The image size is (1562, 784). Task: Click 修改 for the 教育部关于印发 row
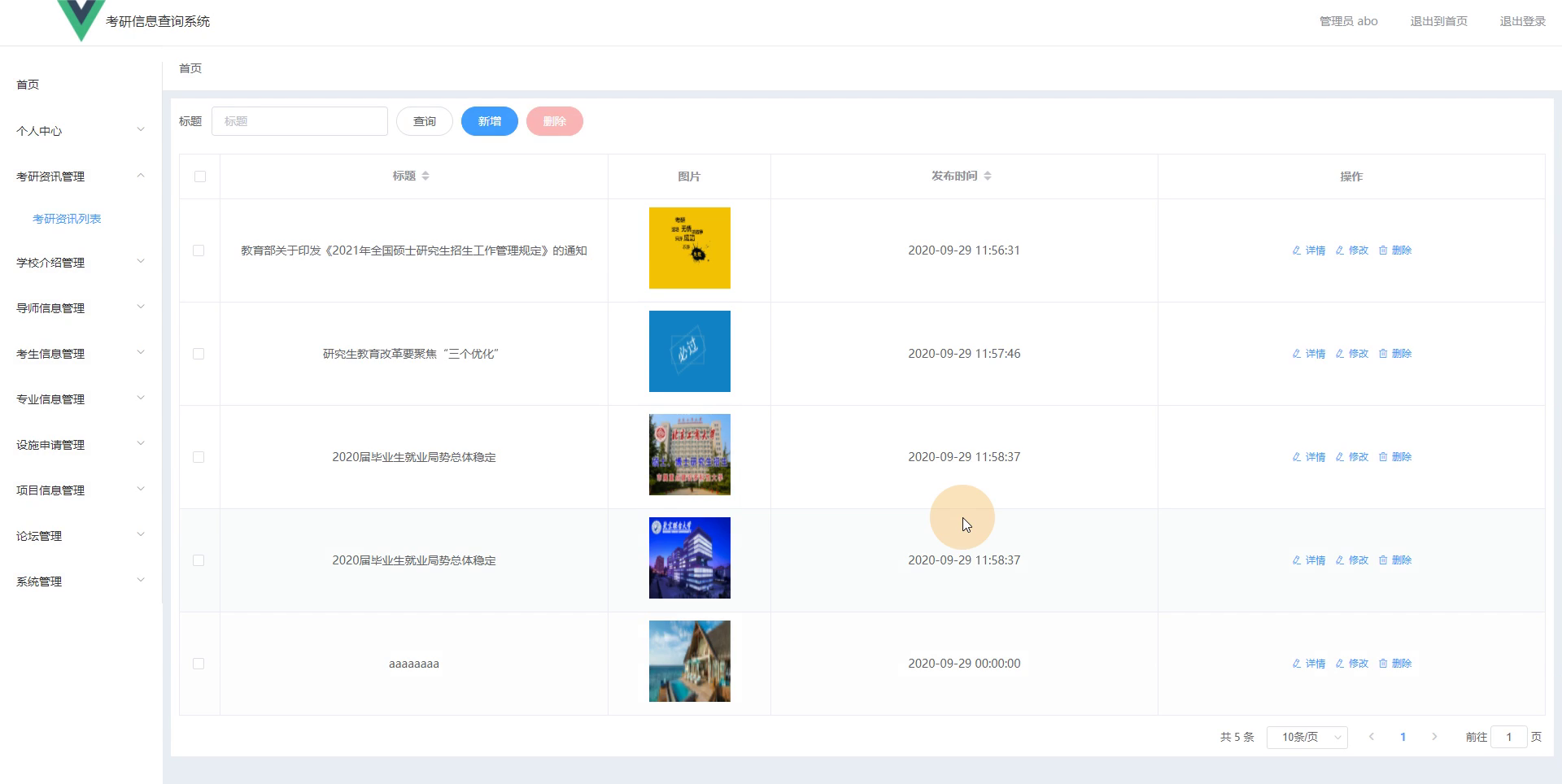coord(1352,250)
